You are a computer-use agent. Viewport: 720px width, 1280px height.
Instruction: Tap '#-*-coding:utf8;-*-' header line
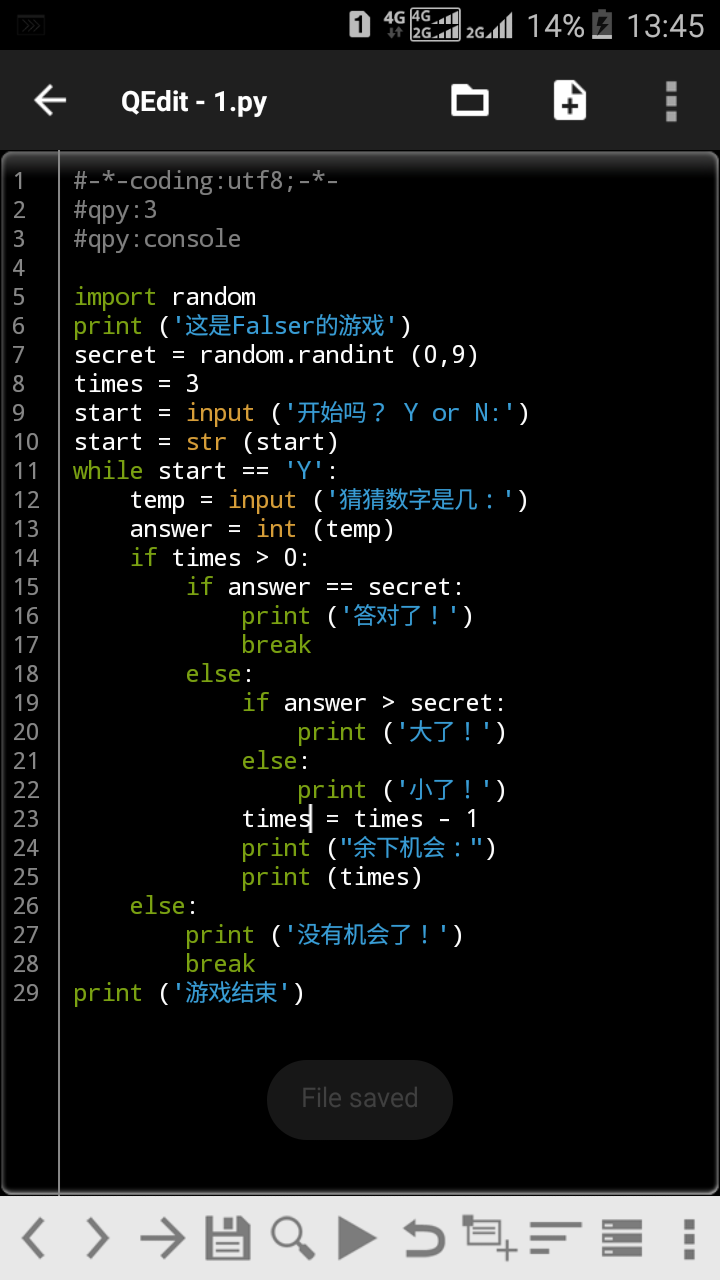[x=206, y=181]
